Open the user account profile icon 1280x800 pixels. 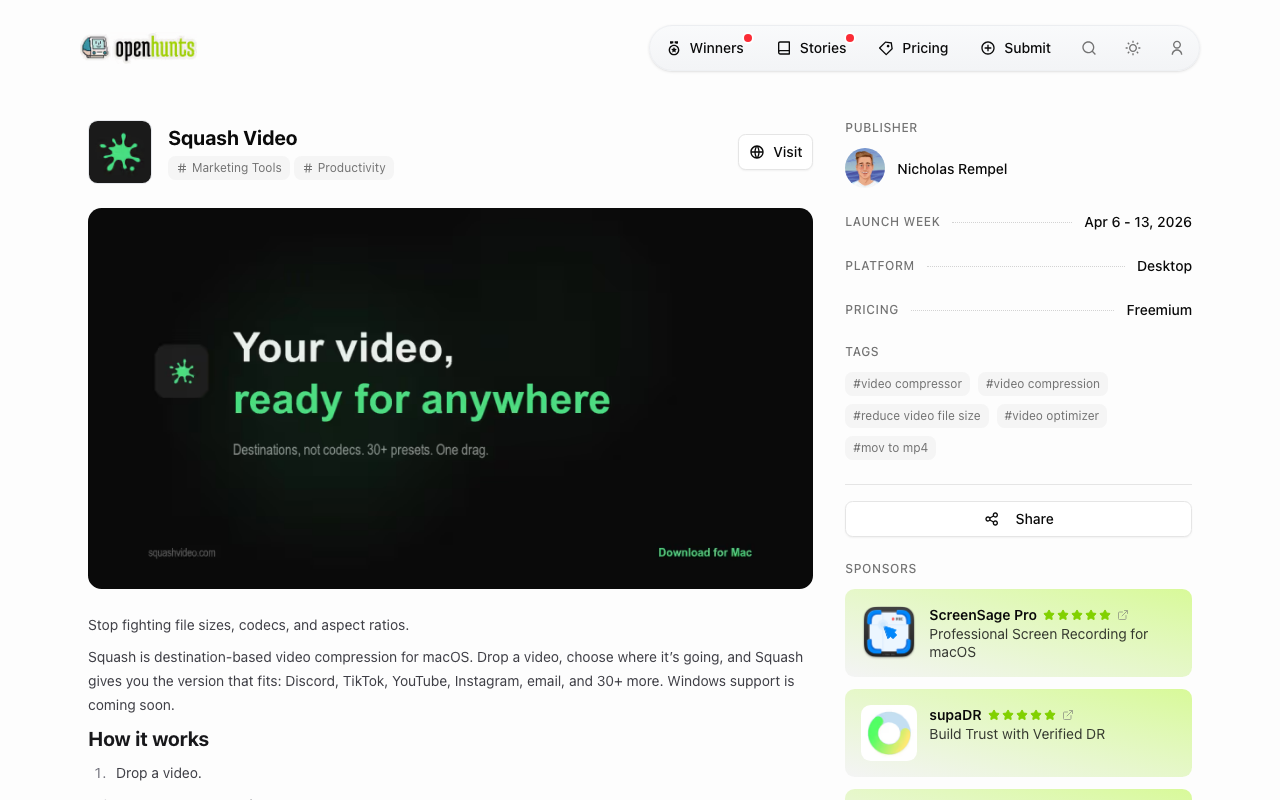coord(1177,48)
